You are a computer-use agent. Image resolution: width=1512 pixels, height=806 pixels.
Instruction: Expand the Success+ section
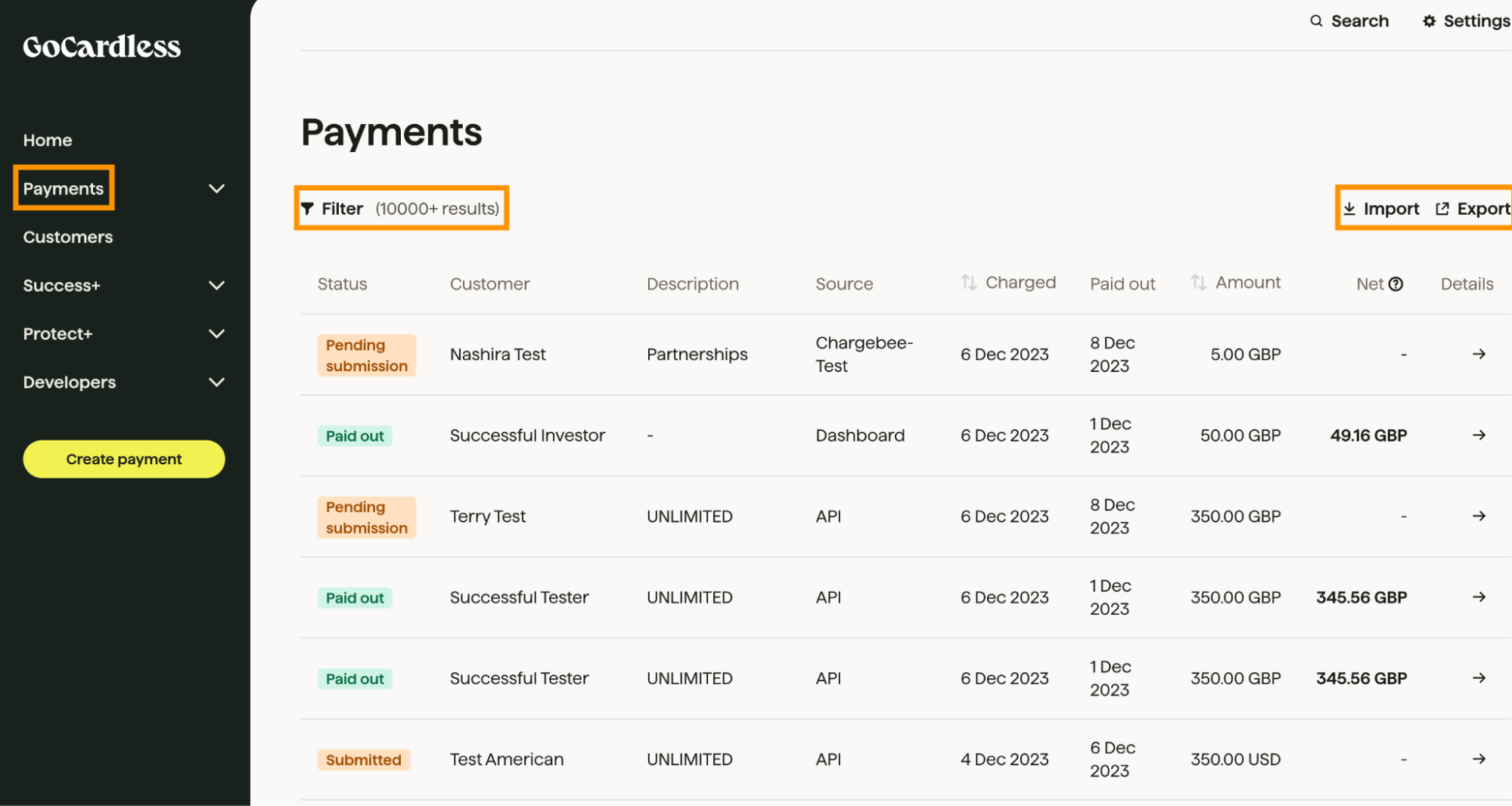pos(217,285)
